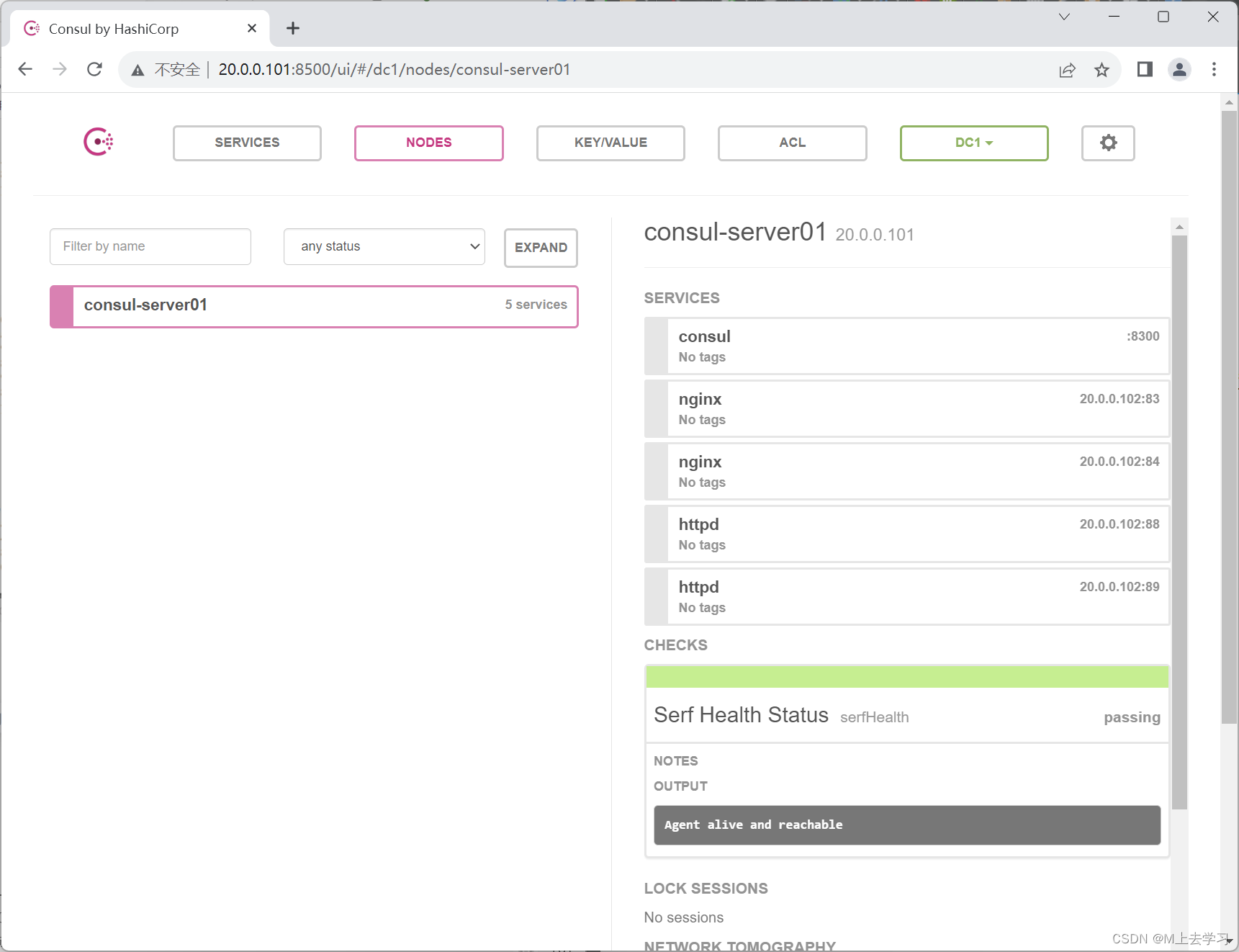The height and width of the screenshot is (952, 1239).
Task: Click the 5 services count label
Action: pyautogui.click(x=536, y=305)
